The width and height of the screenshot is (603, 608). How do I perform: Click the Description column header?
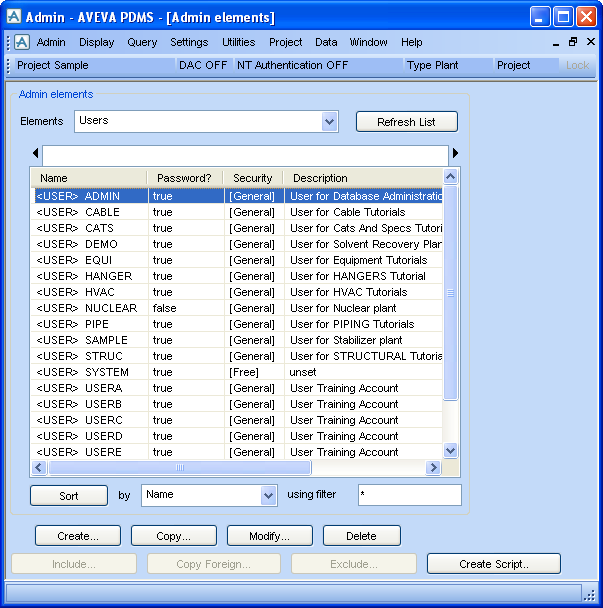click(x=363, y=178)
